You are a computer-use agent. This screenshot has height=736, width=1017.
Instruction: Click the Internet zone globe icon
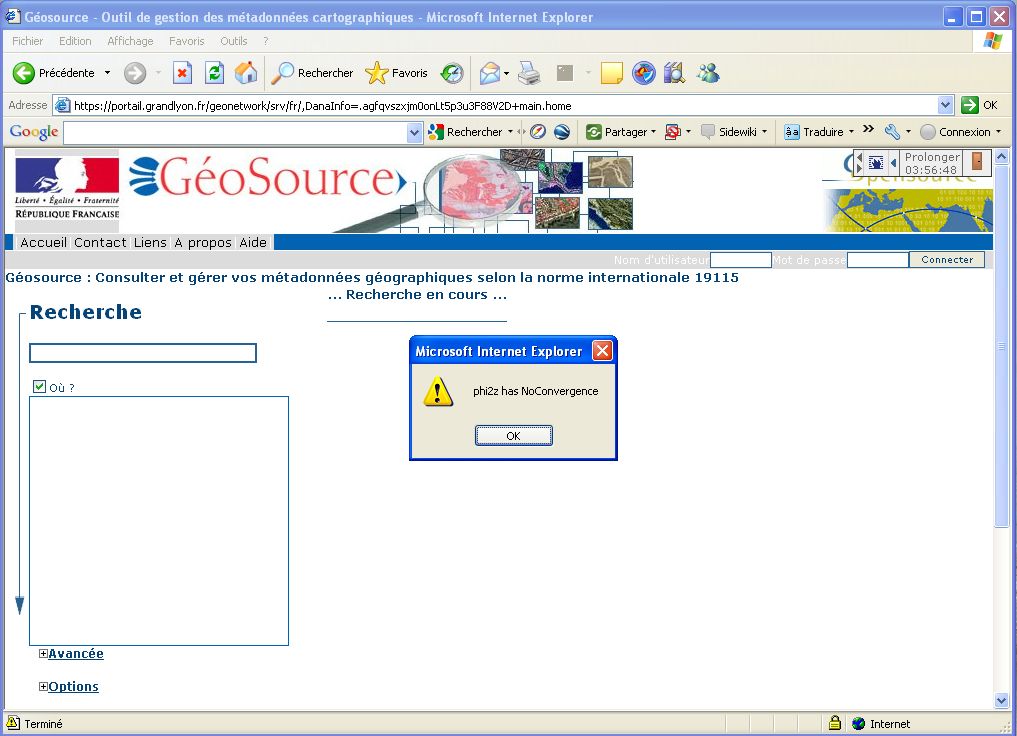click(859, 724)
